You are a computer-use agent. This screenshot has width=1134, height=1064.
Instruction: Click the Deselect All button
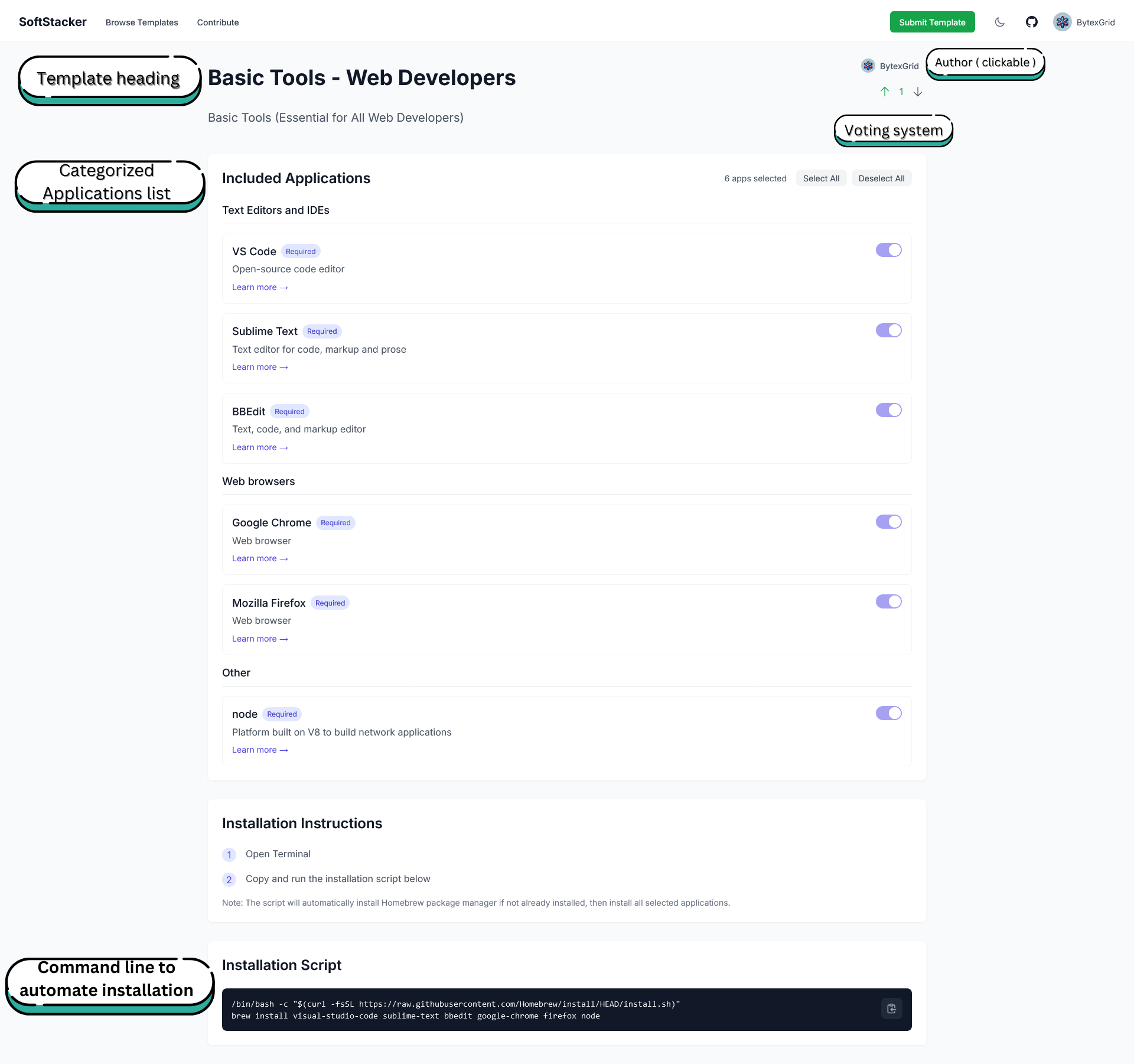(881, 178)
